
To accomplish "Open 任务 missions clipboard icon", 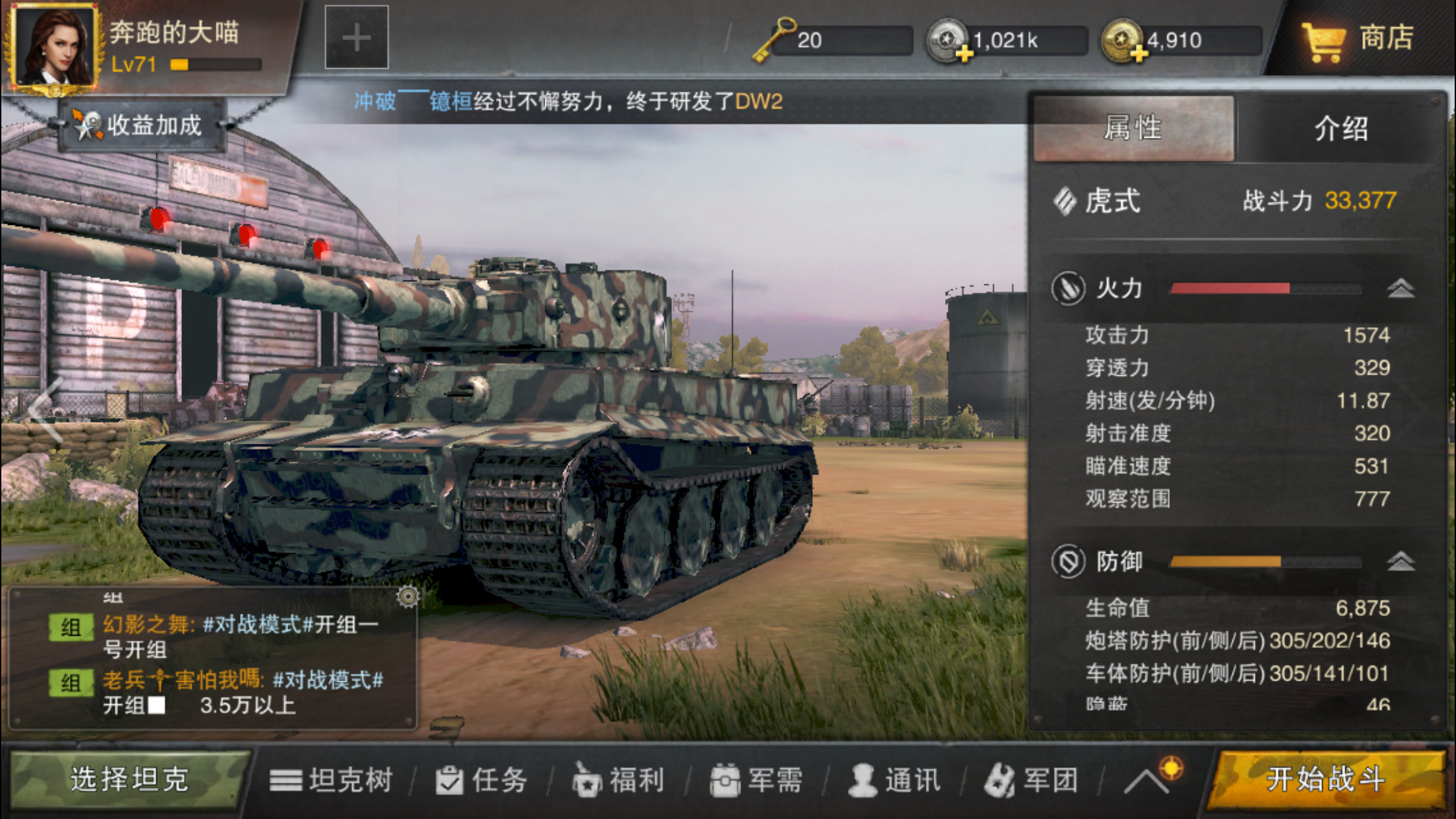I will [450, 780].
